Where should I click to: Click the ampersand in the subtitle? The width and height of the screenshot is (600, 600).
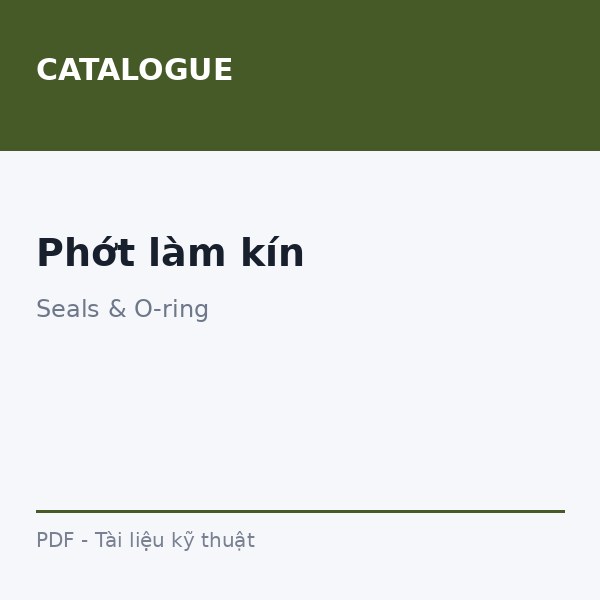pyautogui.click(x=117, y=309)
